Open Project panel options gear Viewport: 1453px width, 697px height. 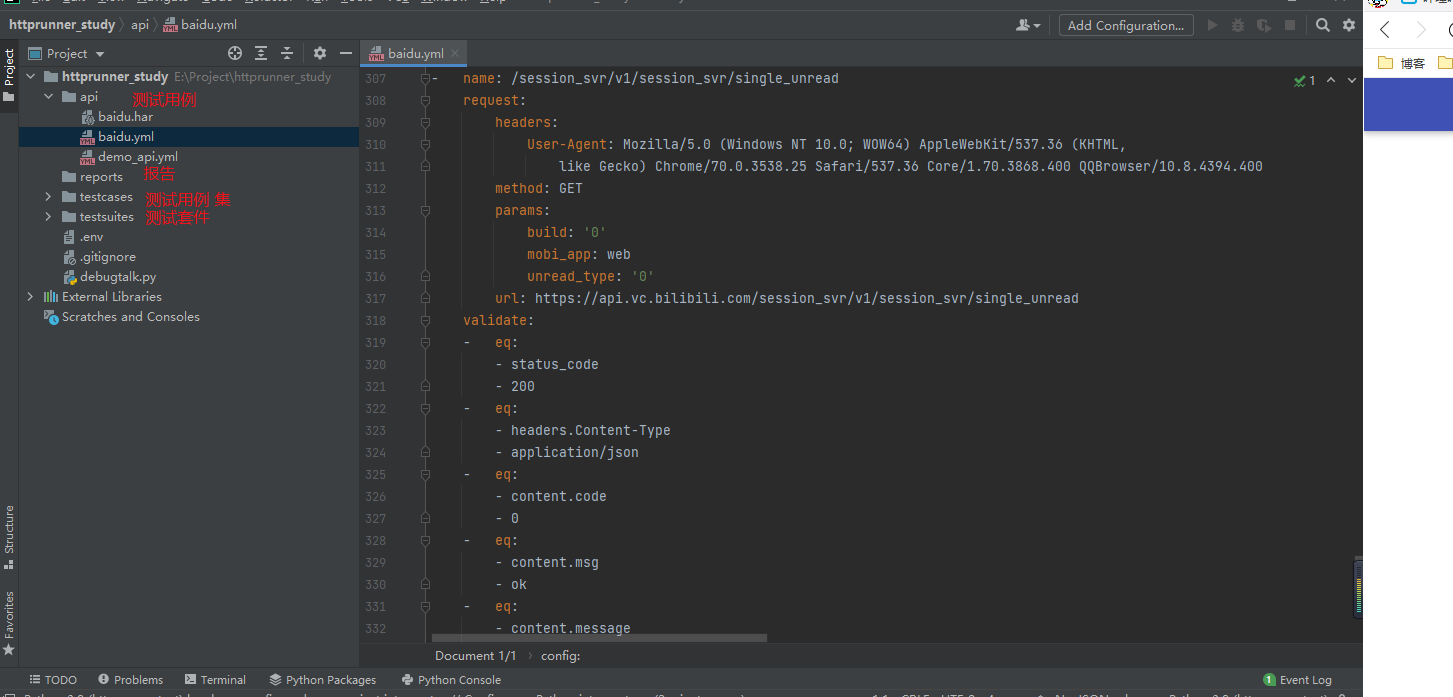tap(320, 53)
